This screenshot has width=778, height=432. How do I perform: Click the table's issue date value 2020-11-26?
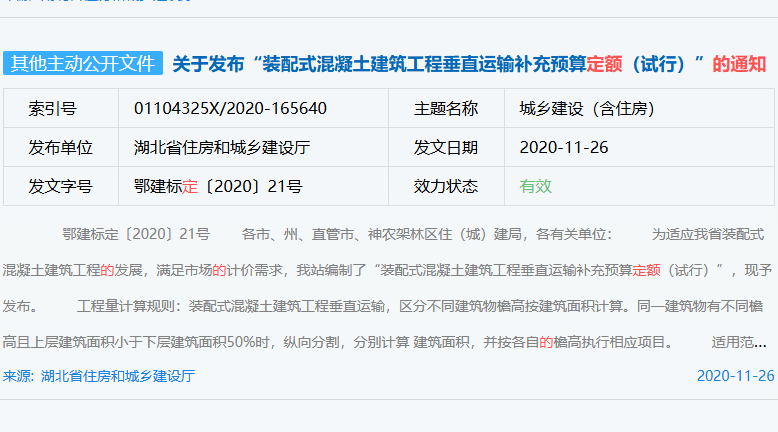click(564, 147)
